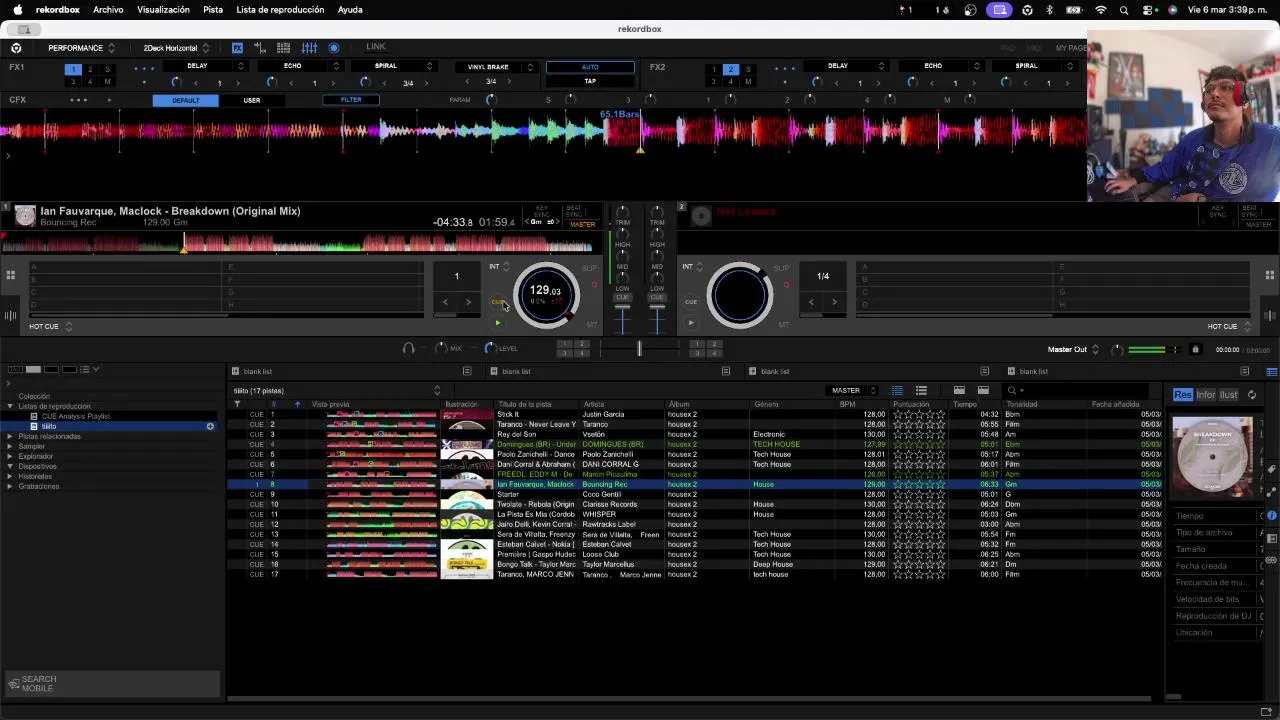Toggle the FX panel icon

(237, 48)
